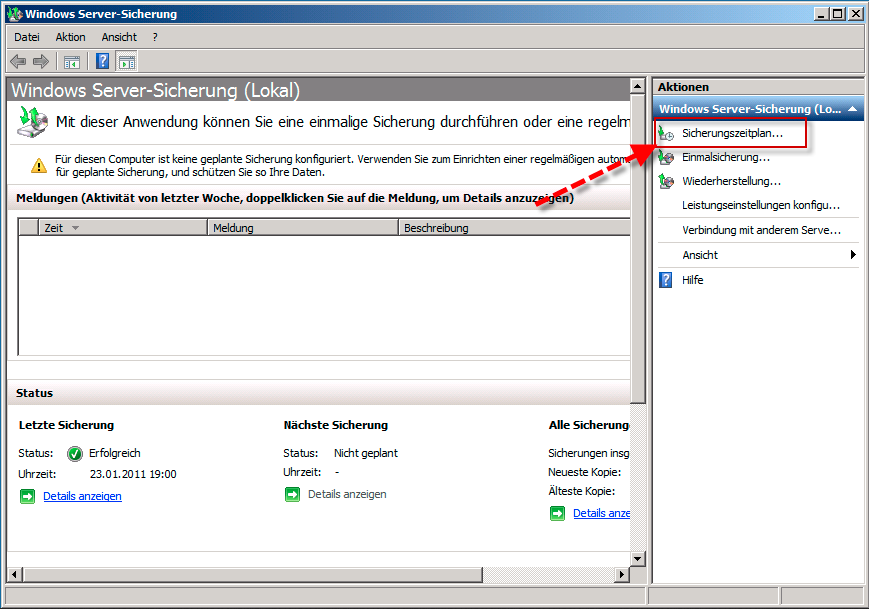
Task: Open Details anzeigen under Alle Sicherungen
Action: click(x=601, y=513)
